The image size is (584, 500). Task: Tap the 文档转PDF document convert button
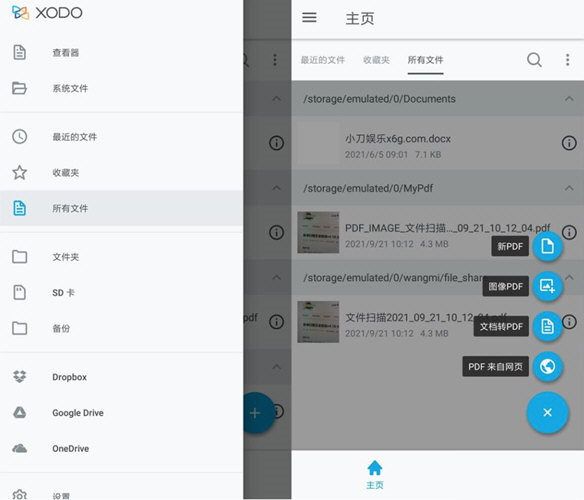pyautogui.click(x=547, y=326)
